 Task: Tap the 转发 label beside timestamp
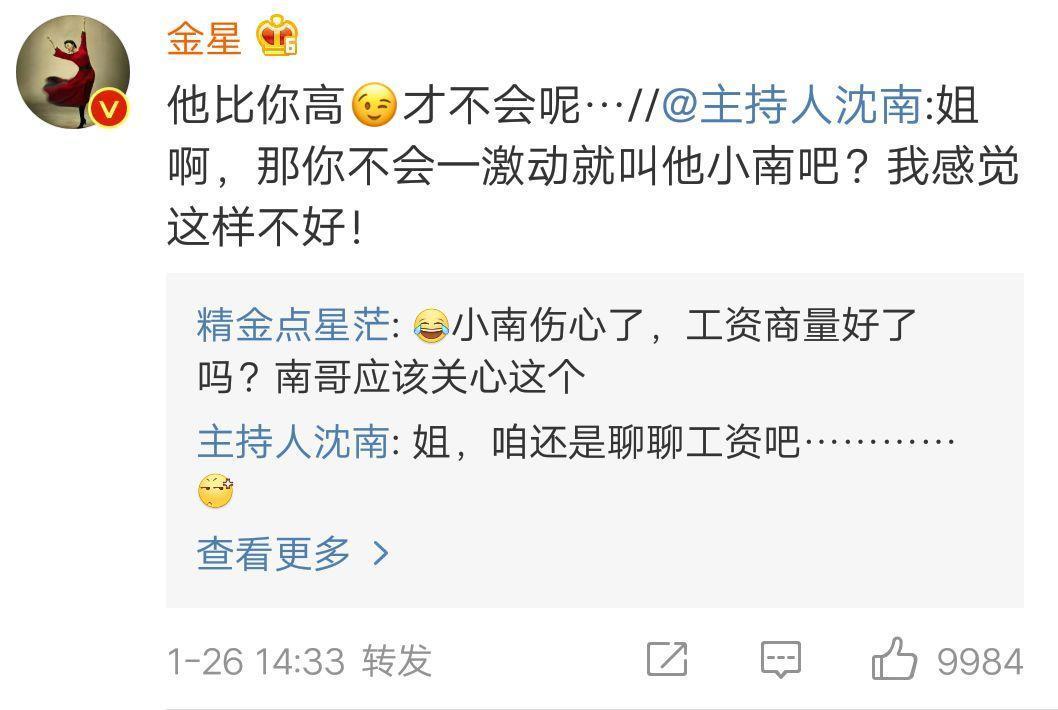pyautogui.click(x=397, y=661)
